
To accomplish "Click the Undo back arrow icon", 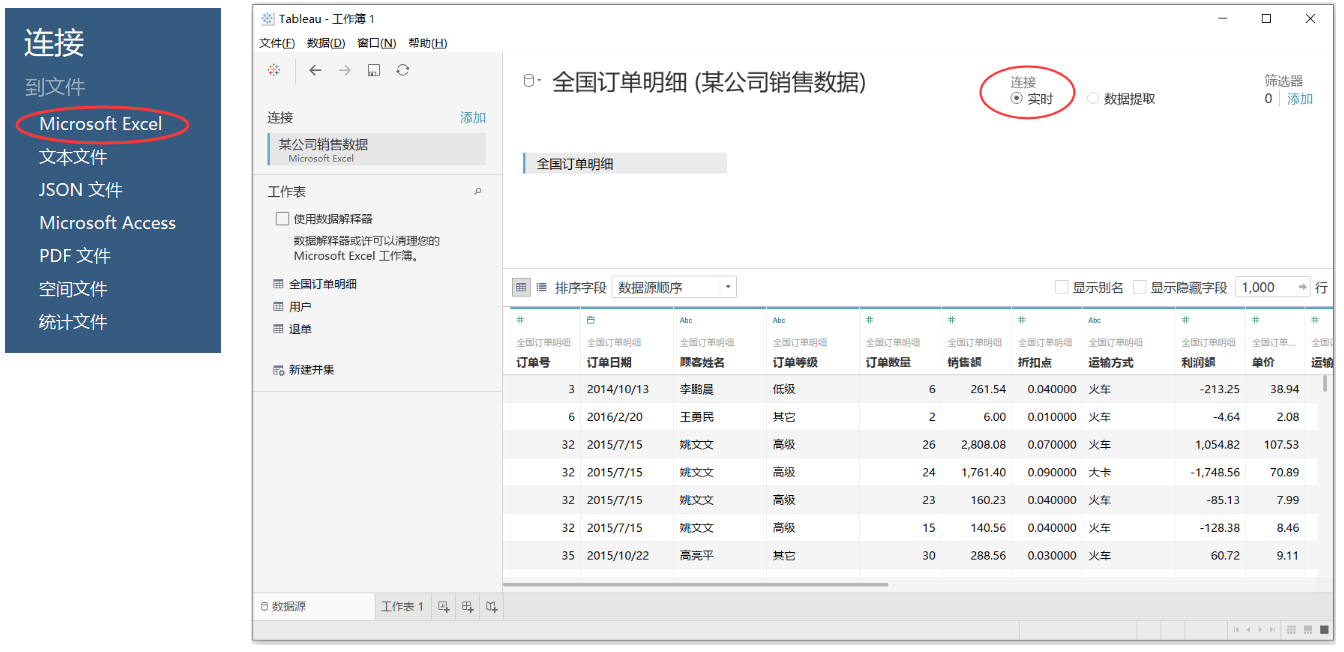I will pyautogui.click(x=316, y=70).
